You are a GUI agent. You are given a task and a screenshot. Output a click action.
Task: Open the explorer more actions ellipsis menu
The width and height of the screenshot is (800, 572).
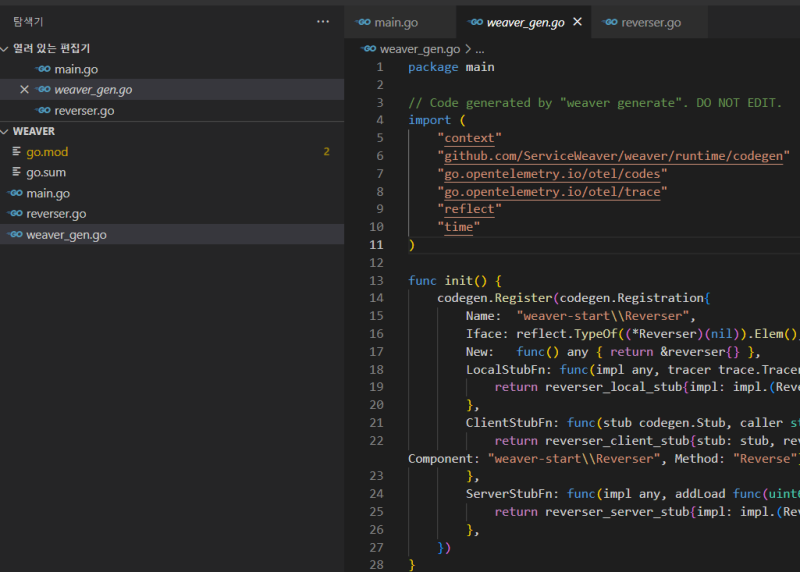(322, 21)
